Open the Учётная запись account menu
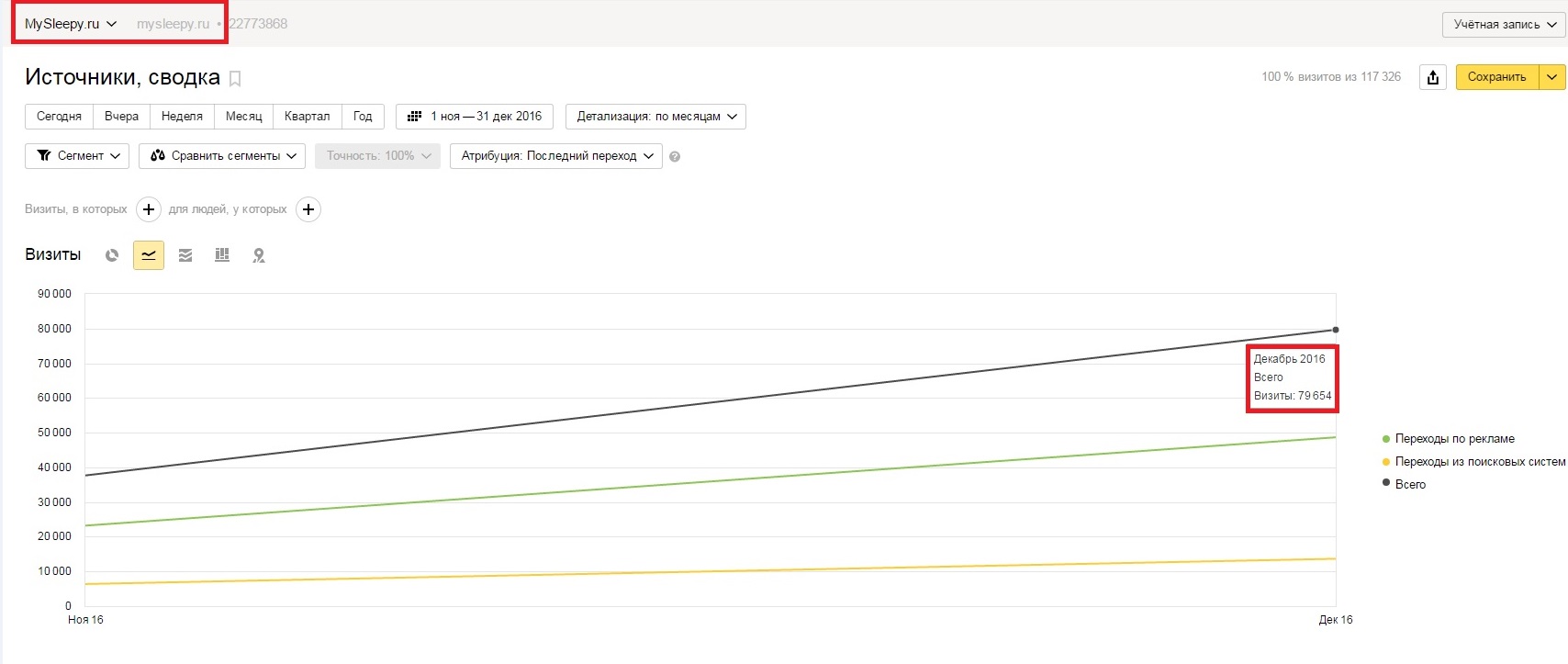Image resolution: width=1568 pixels, height=664 pixels. pyautogui.click(x=1503, y=25)
